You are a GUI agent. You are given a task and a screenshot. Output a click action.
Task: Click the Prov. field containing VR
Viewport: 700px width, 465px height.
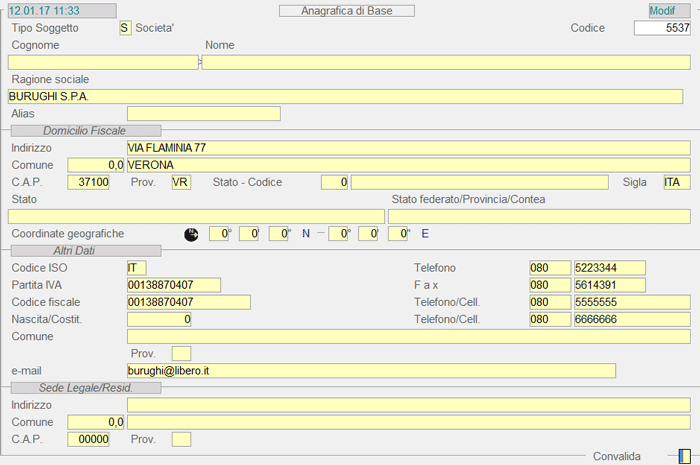[181, 182]
